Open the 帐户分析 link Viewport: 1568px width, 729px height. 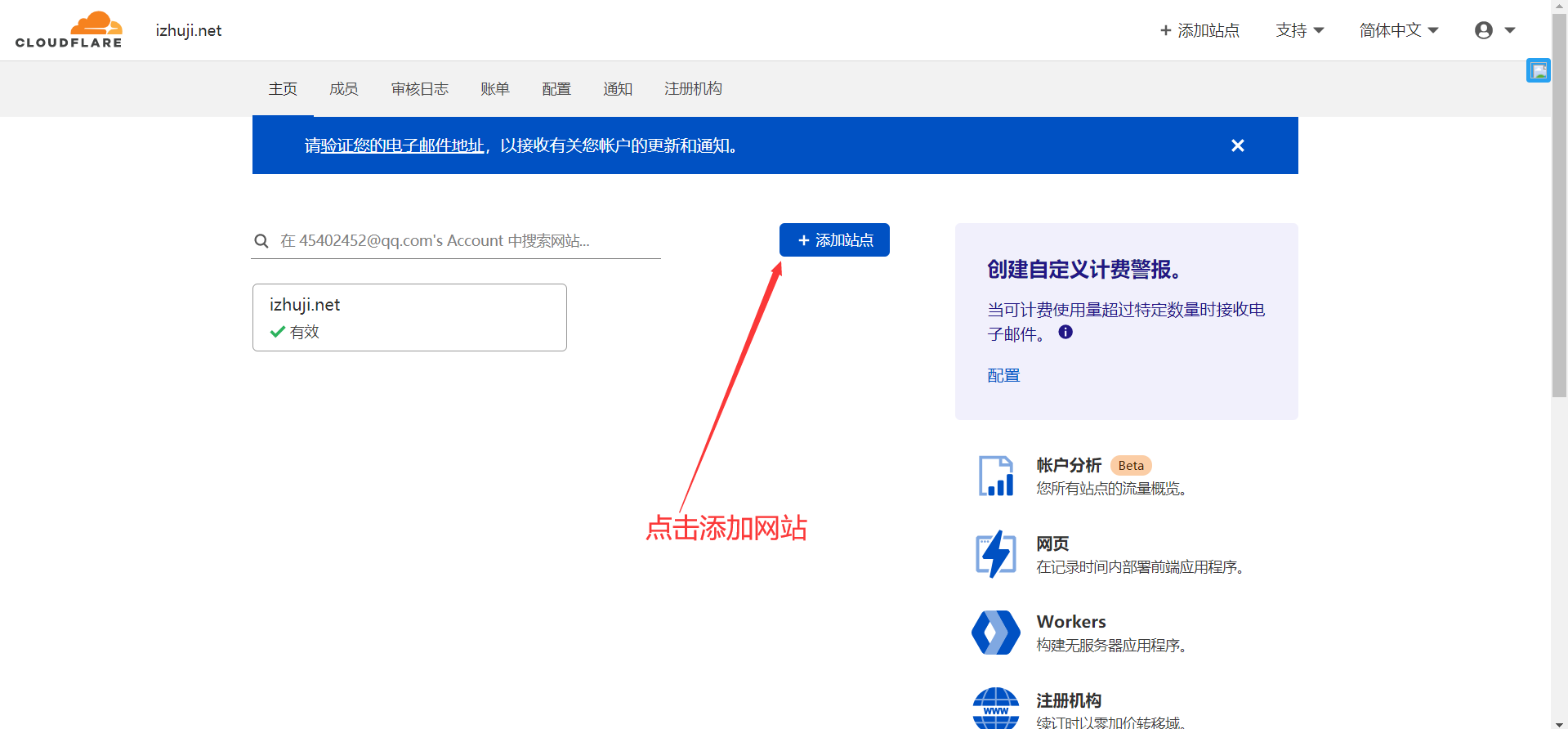[1069, 465]
